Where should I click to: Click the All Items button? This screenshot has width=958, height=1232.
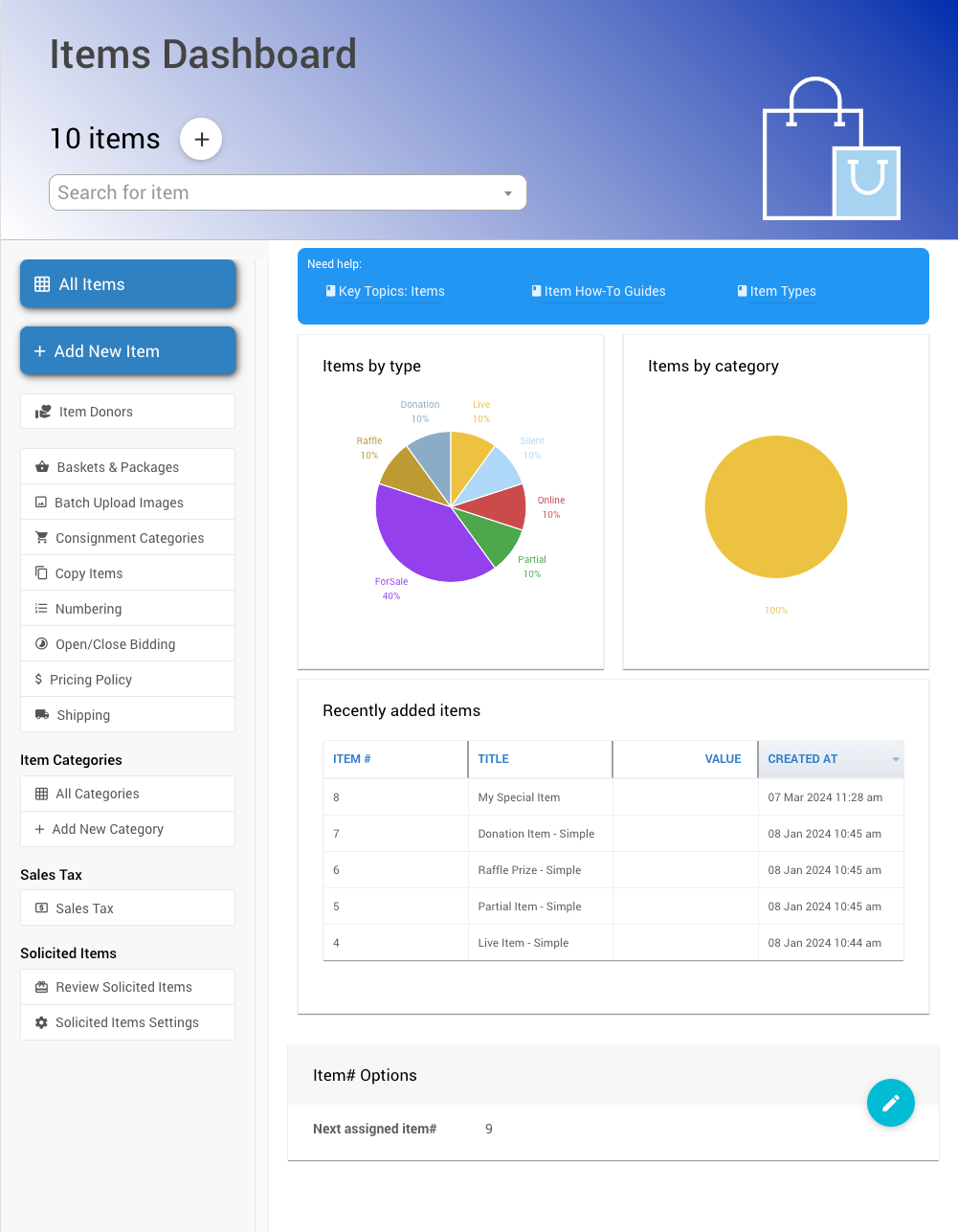(127, 284)
